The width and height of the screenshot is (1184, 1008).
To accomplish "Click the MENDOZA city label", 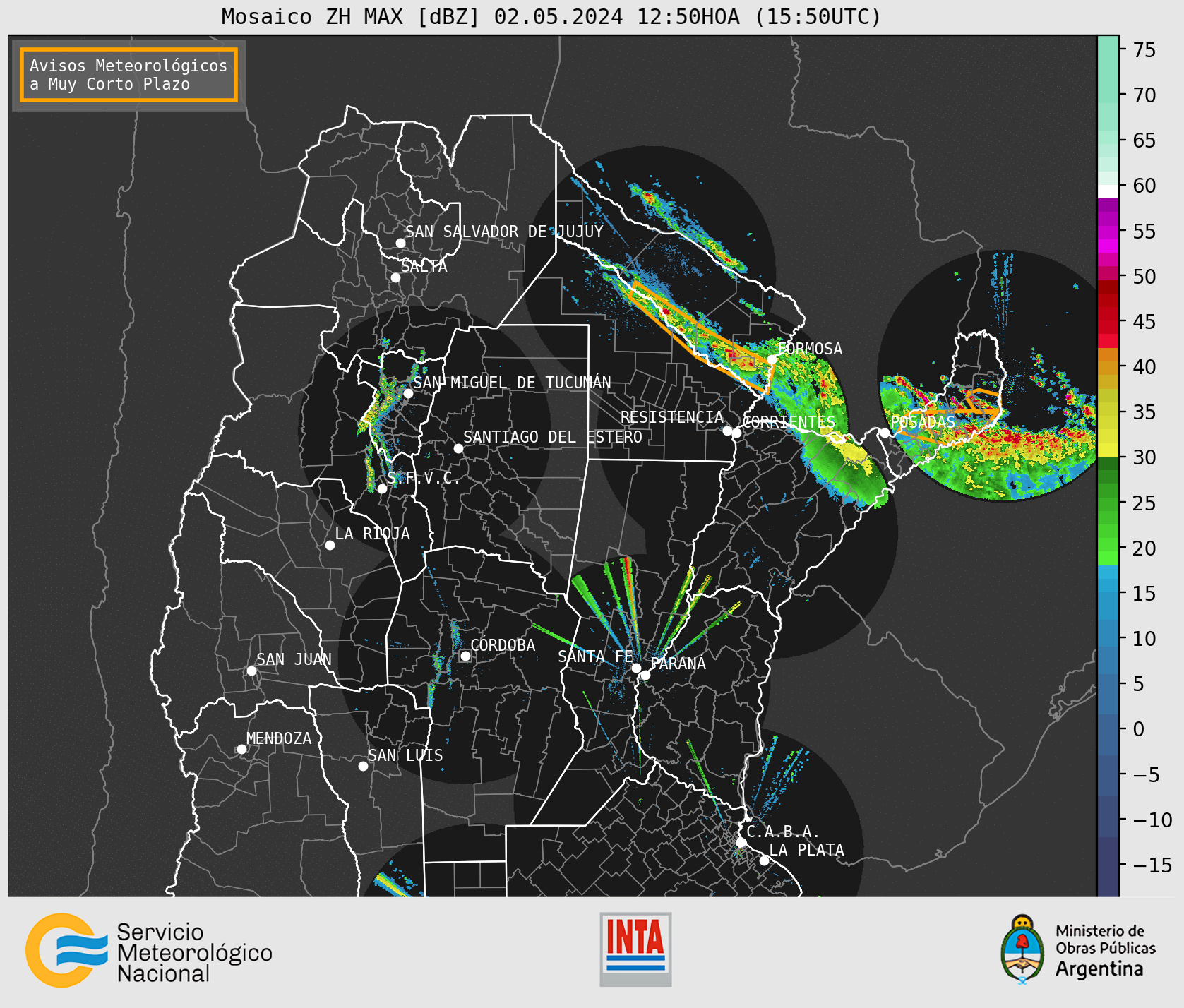I will tap(279, 738).
